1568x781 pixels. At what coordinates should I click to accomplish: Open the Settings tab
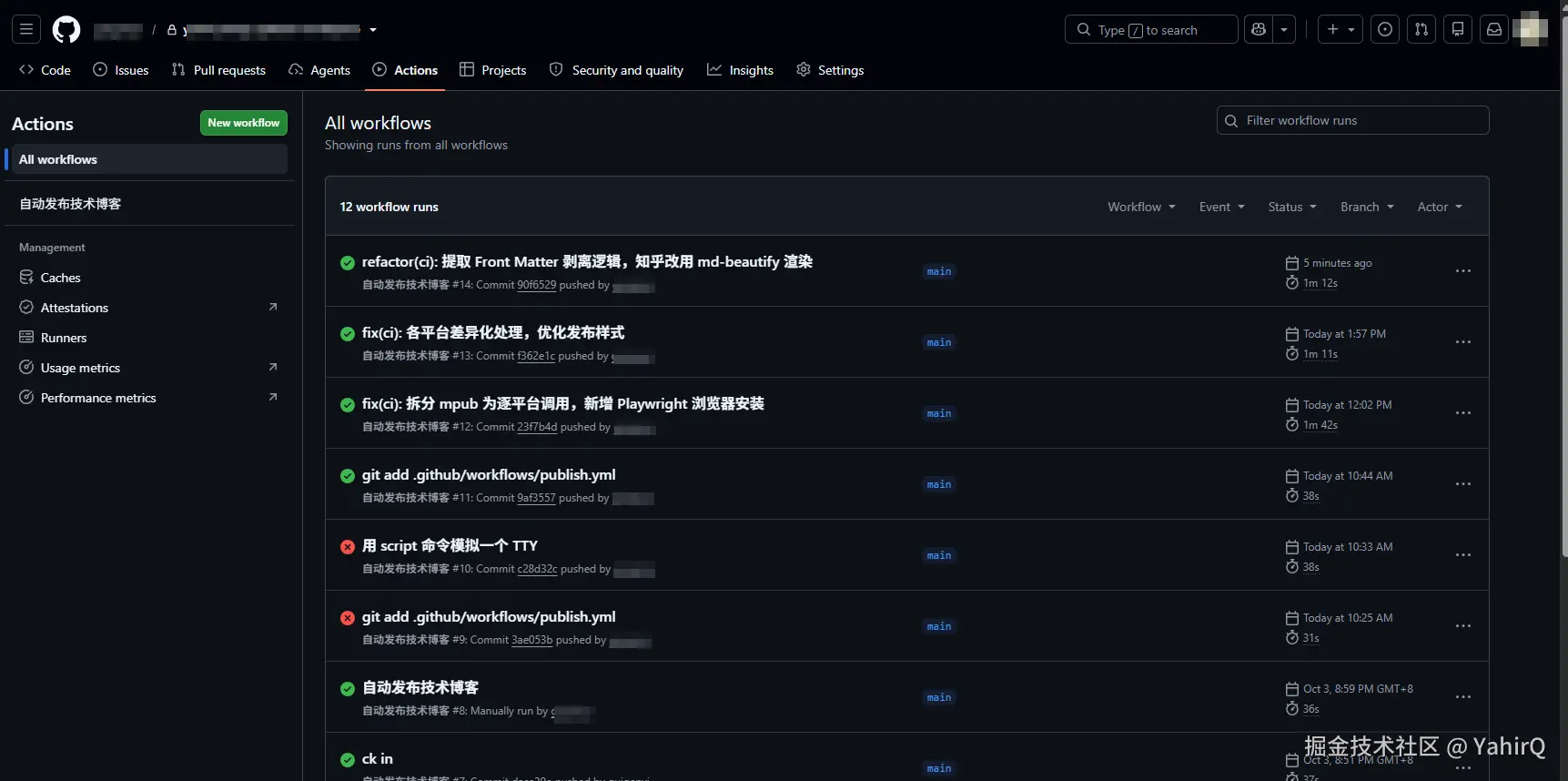tap(830, 70)
